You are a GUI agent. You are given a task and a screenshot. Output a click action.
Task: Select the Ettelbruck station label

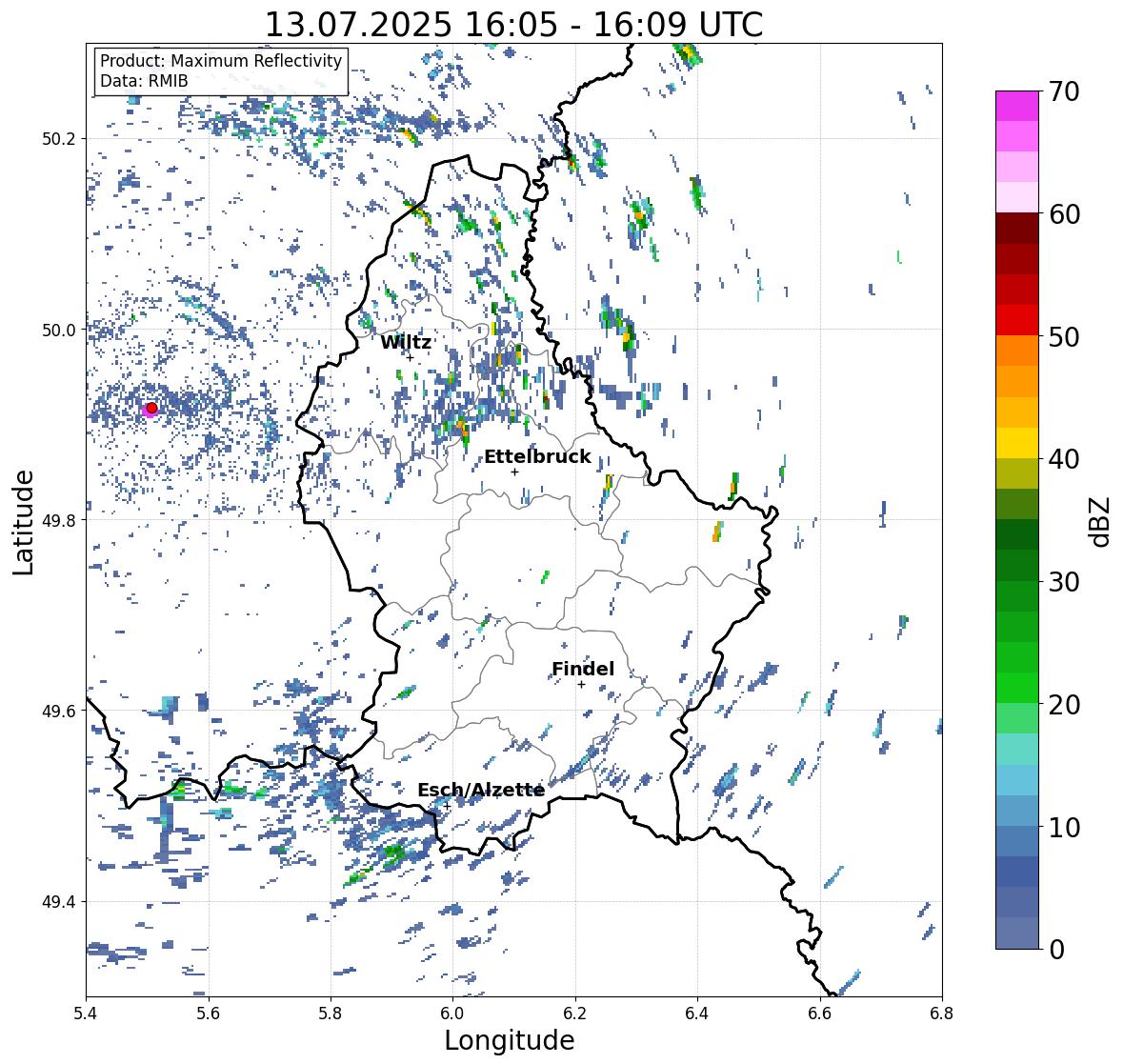pyautogui.click(x=538, y=457)
